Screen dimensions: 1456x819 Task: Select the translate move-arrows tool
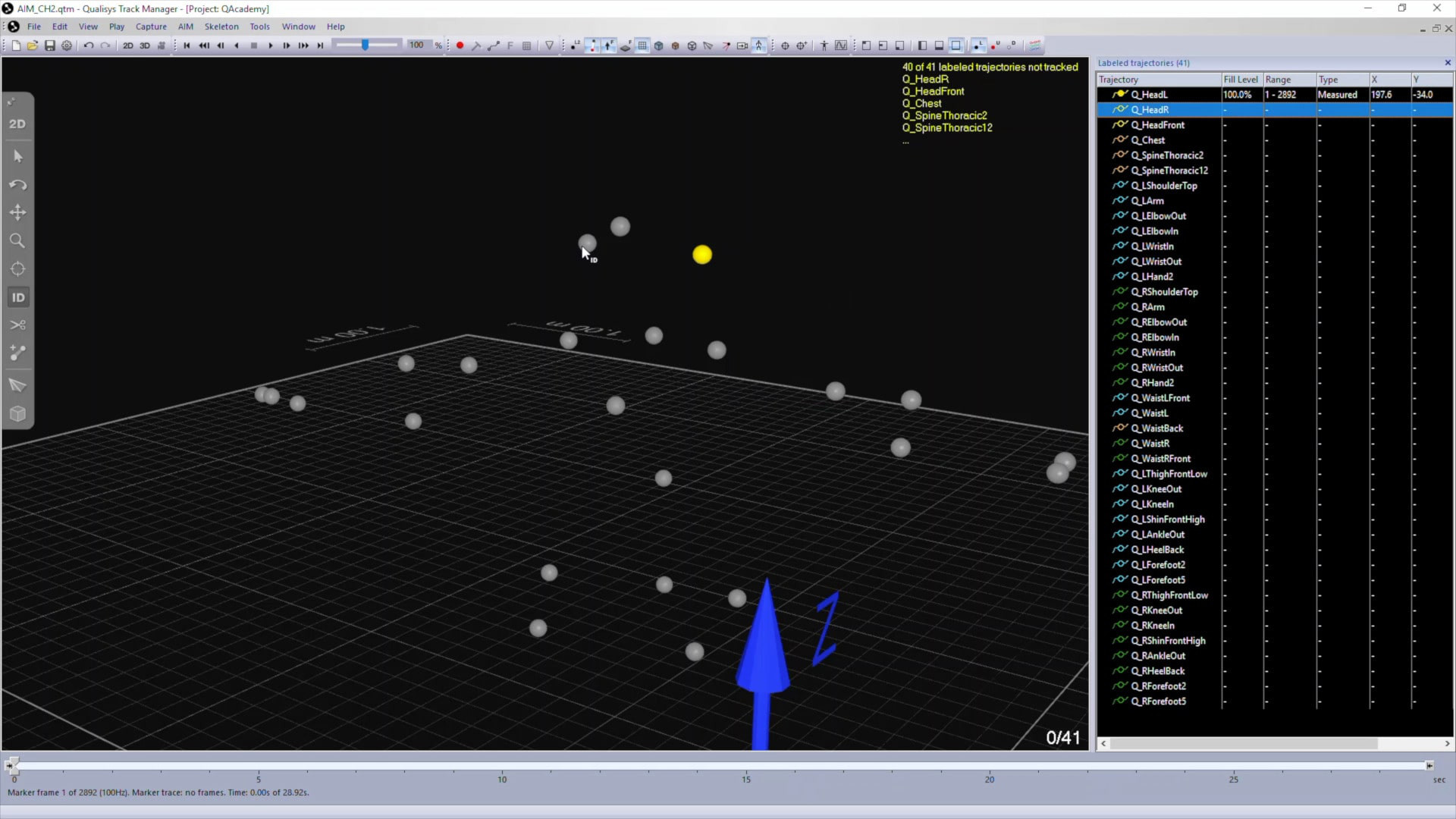[18, 213]
